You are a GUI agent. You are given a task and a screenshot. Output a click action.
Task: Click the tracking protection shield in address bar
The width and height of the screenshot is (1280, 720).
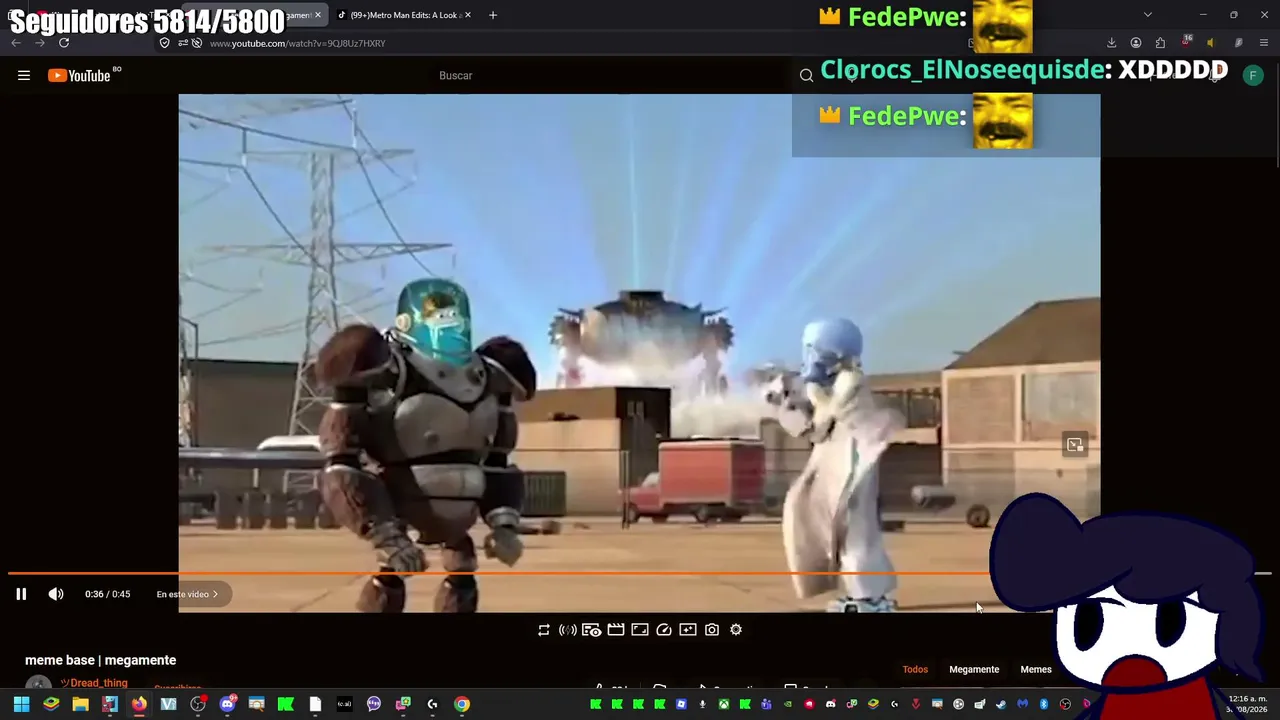point(165,43)
